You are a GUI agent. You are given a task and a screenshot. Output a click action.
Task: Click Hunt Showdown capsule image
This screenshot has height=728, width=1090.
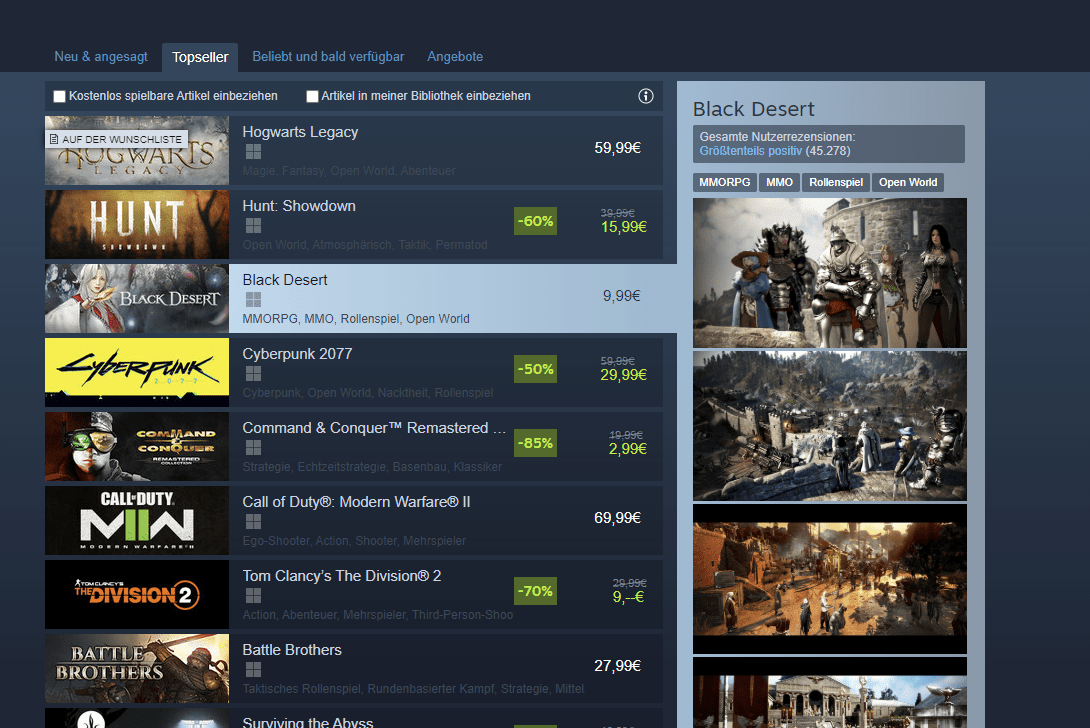[137, 225]
